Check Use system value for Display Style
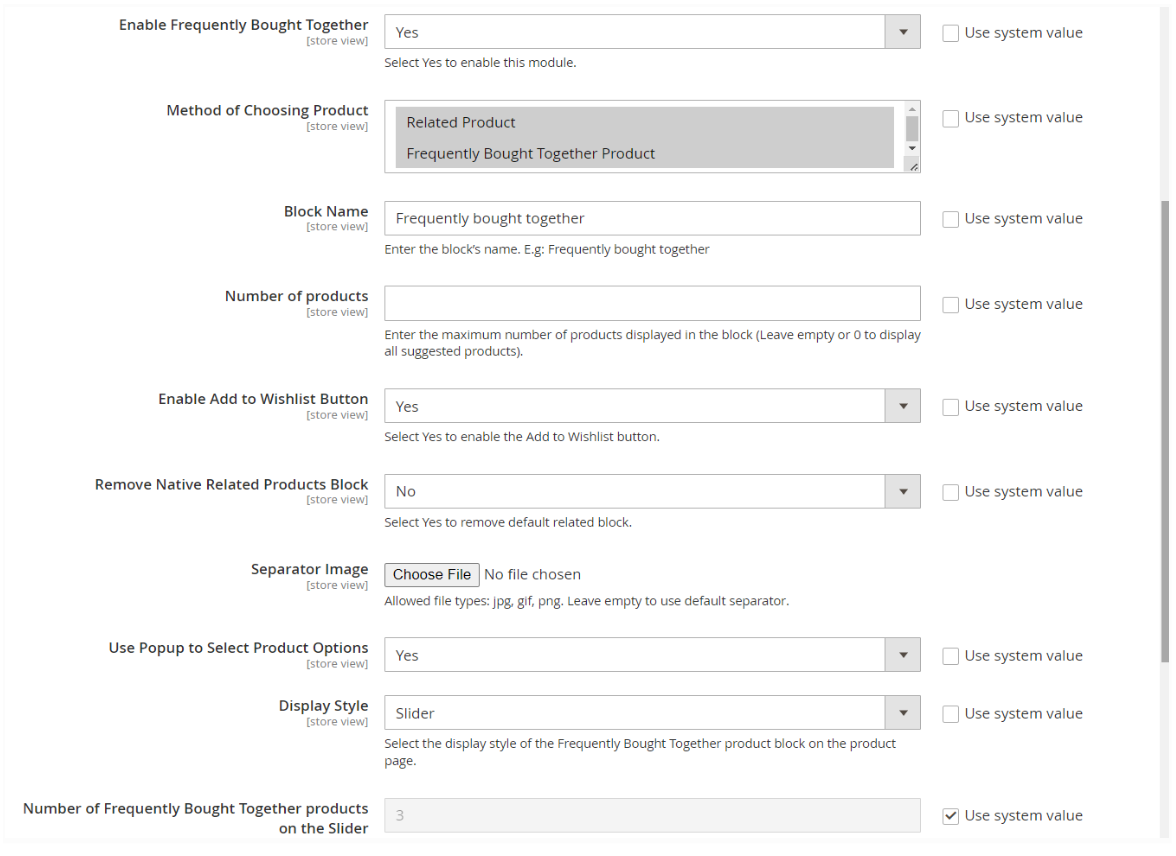This screenshot has width=1176, height=856. pos(951,714)
